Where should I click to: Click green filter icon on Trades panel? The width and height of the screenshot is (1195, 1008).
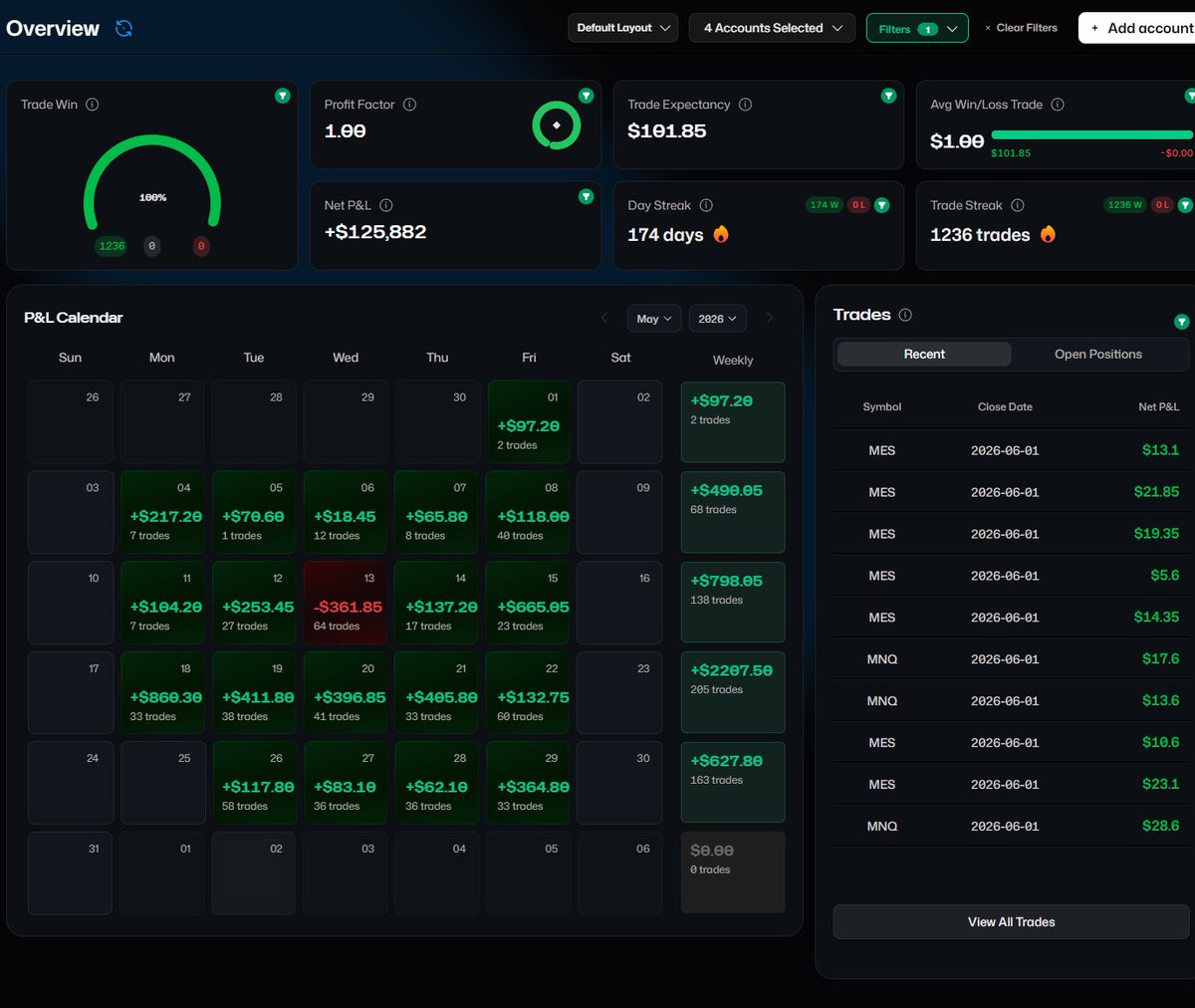pyautogui.click(x=1181, y=322)
